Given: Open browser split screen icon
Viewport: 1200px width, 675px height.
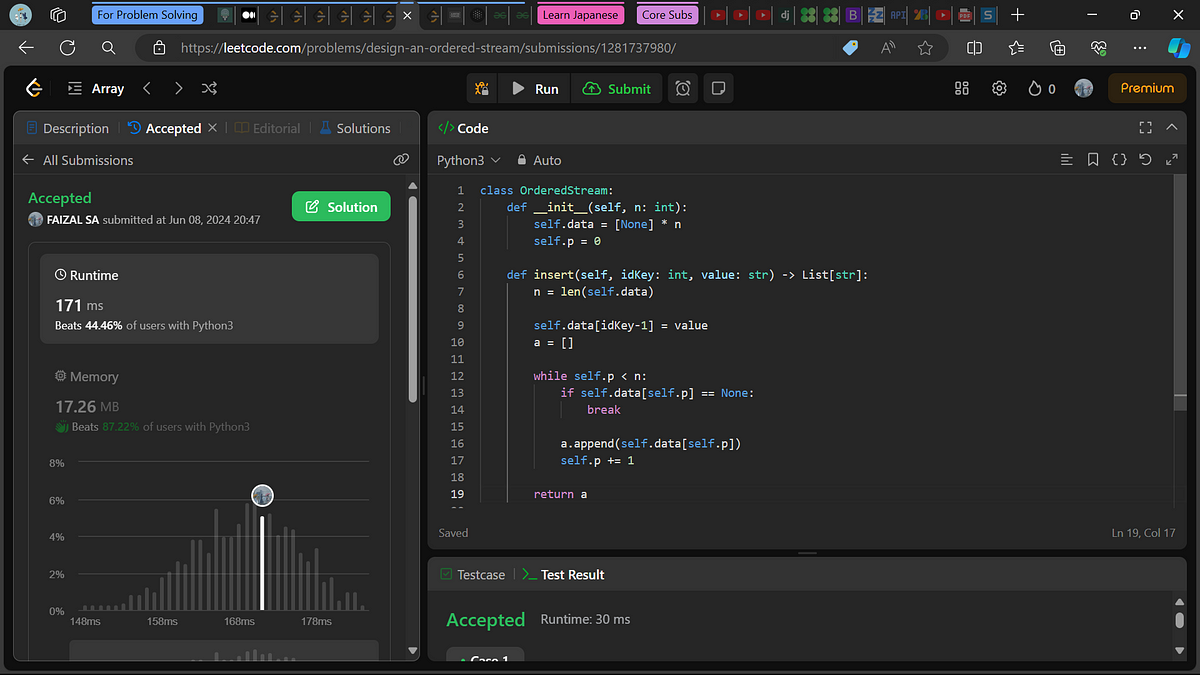Looking at the screenshot, I should click(975, 47).
